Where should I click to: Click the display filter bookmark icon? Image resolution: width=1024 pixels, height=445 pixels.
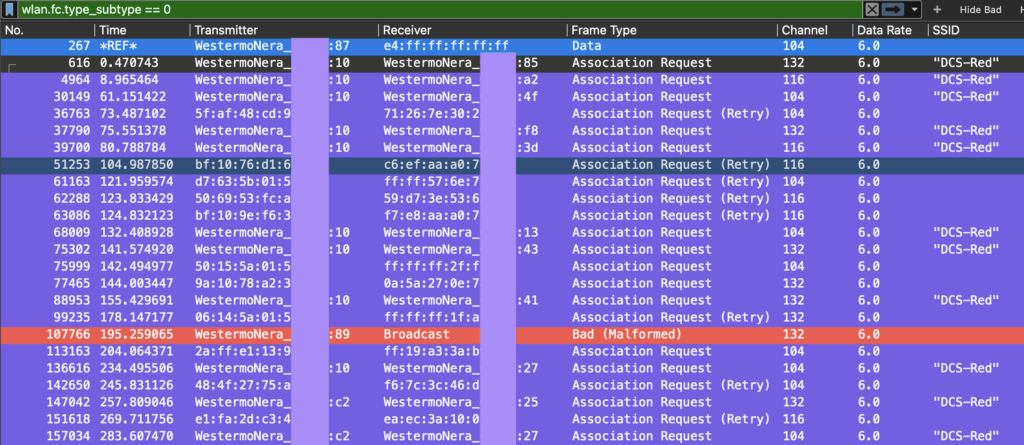tap(9, 9)
